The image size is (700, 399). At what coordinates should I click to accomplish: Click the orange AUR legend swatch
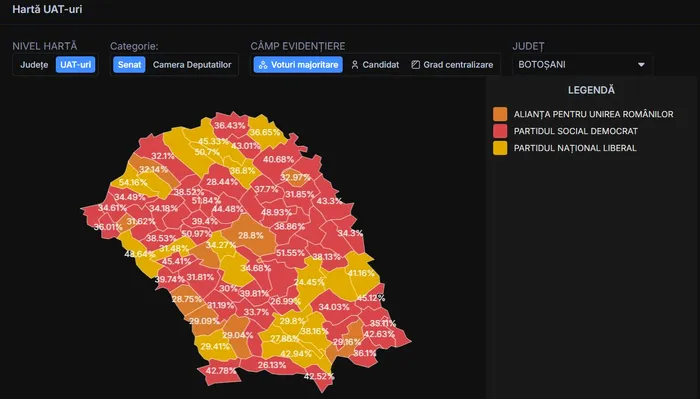click(500, 114)
